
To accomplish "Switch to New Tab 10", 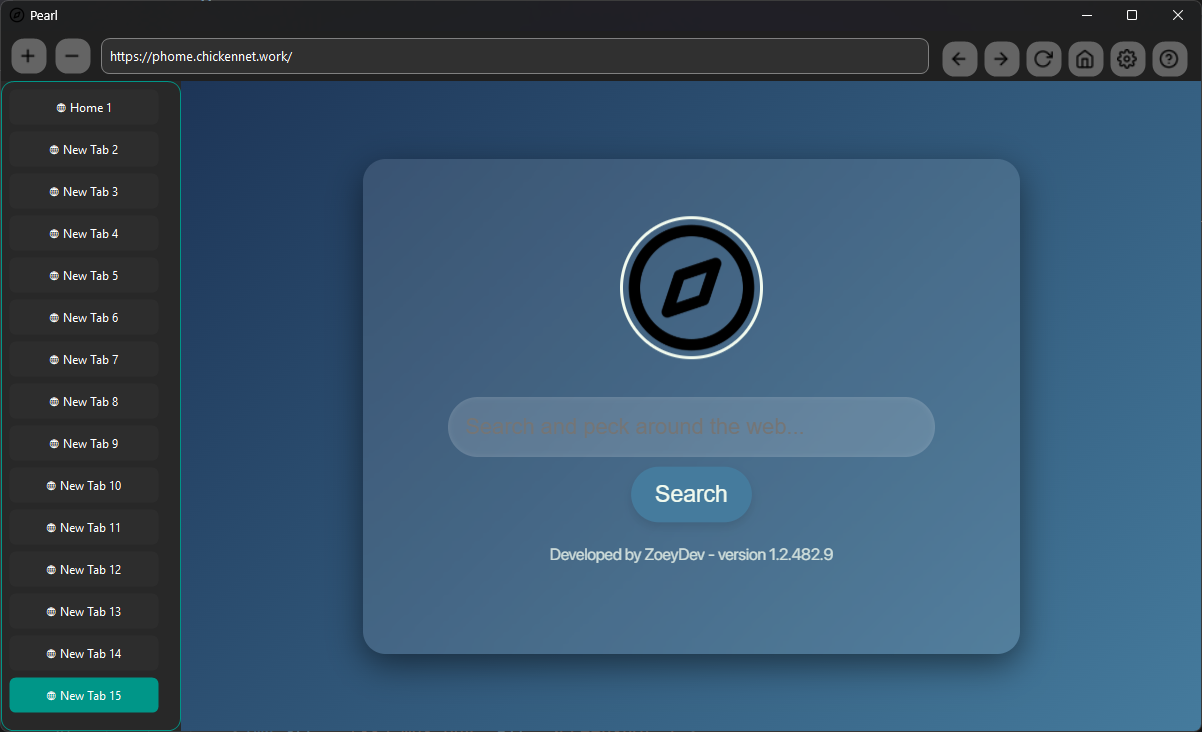I will [x=83, y=485].
